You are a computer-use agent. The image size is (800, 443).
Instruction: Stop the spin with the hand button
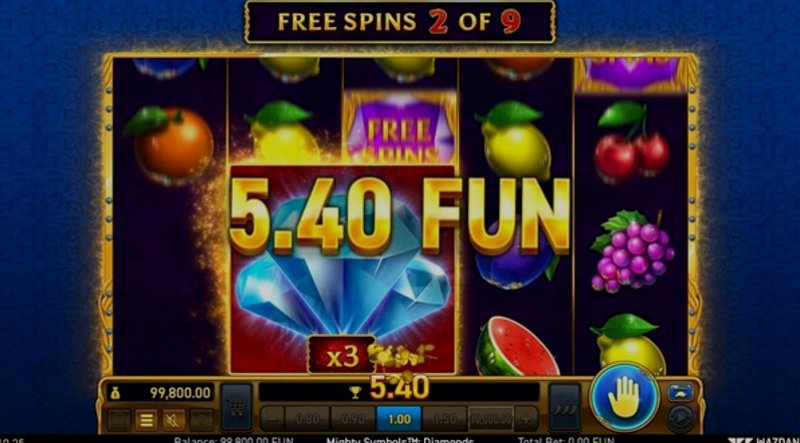coord(623,398)
